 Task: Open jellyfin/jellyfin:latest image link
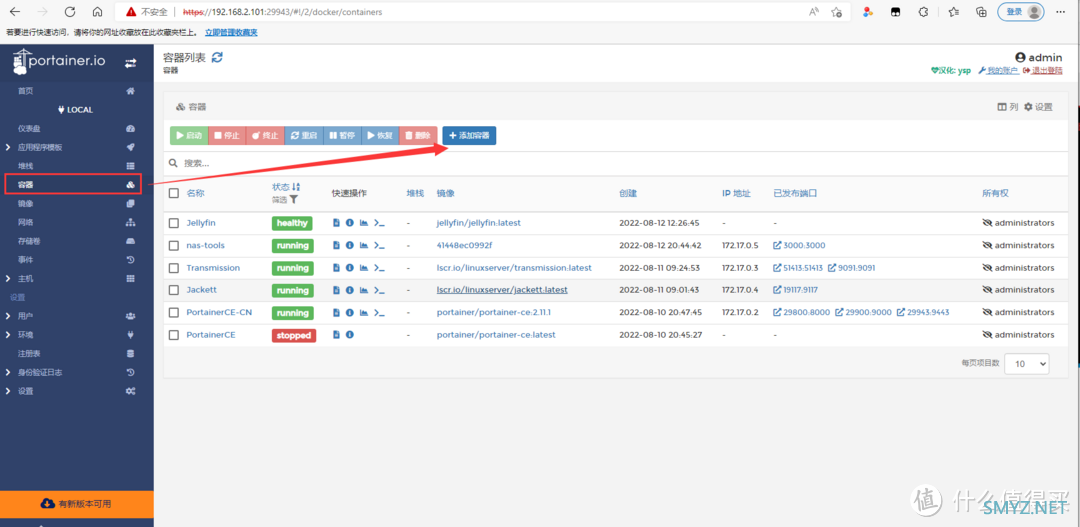(x=479, y=223)
